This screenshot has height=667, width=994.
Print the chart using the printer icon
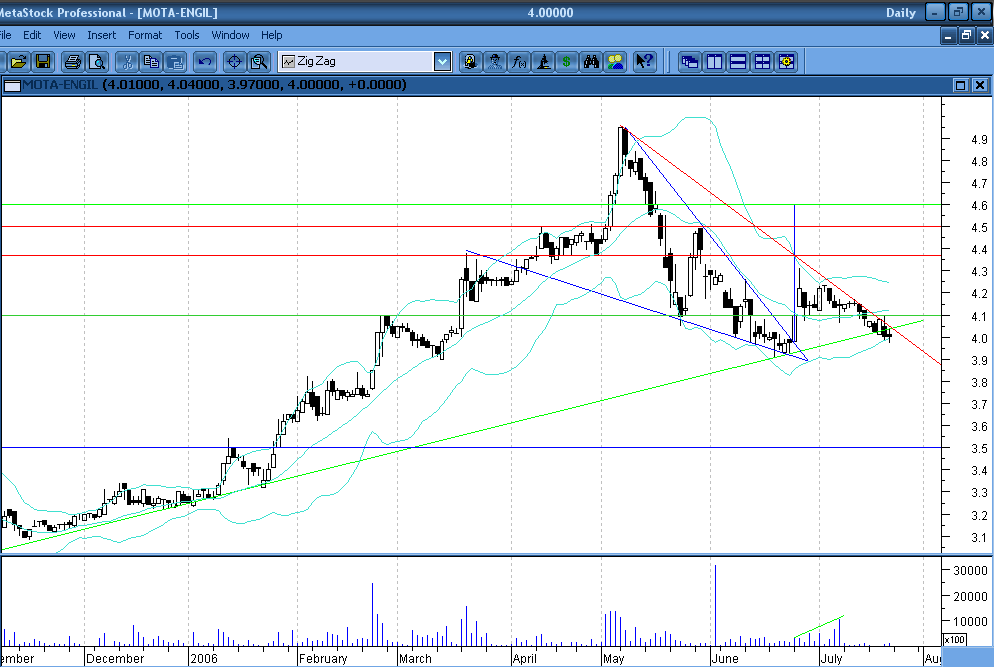pos(73,62)
